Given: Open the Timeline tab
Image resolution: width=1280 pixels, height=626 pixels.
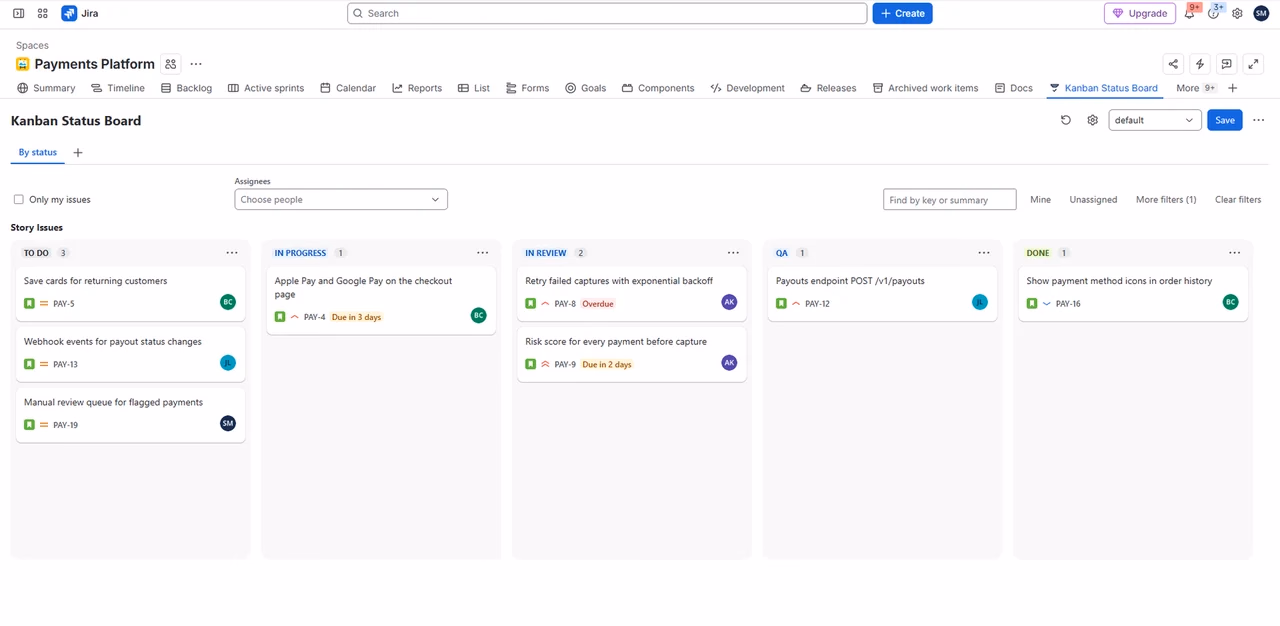Looking at the screenshot, I should click(117, 88).
